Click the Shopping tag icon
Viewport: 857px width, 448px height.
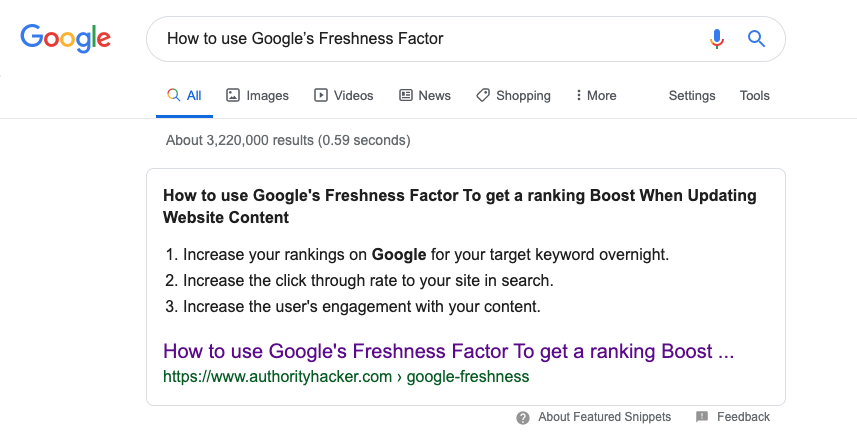click(x=483, y=96)
